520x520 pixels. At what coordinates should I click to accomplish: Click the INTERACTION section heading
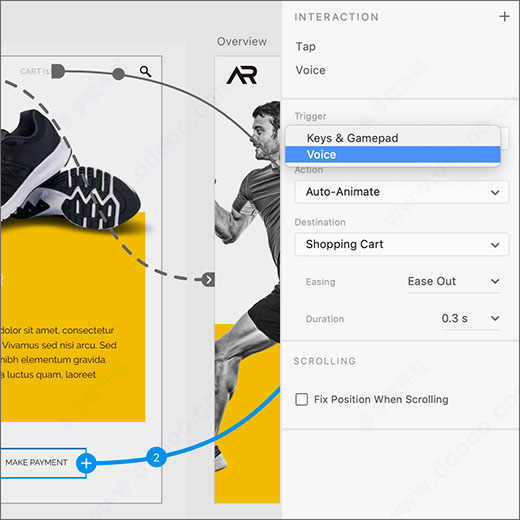click(x=336, y=17)
